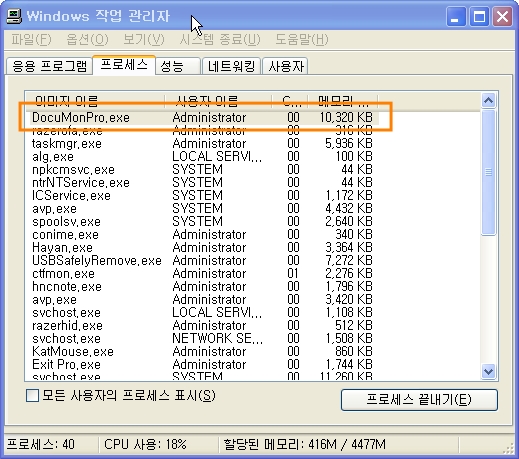Select the razerhid.exe process
The width and height of the screenshot is (519, 459).
click(x=202, y=325)
